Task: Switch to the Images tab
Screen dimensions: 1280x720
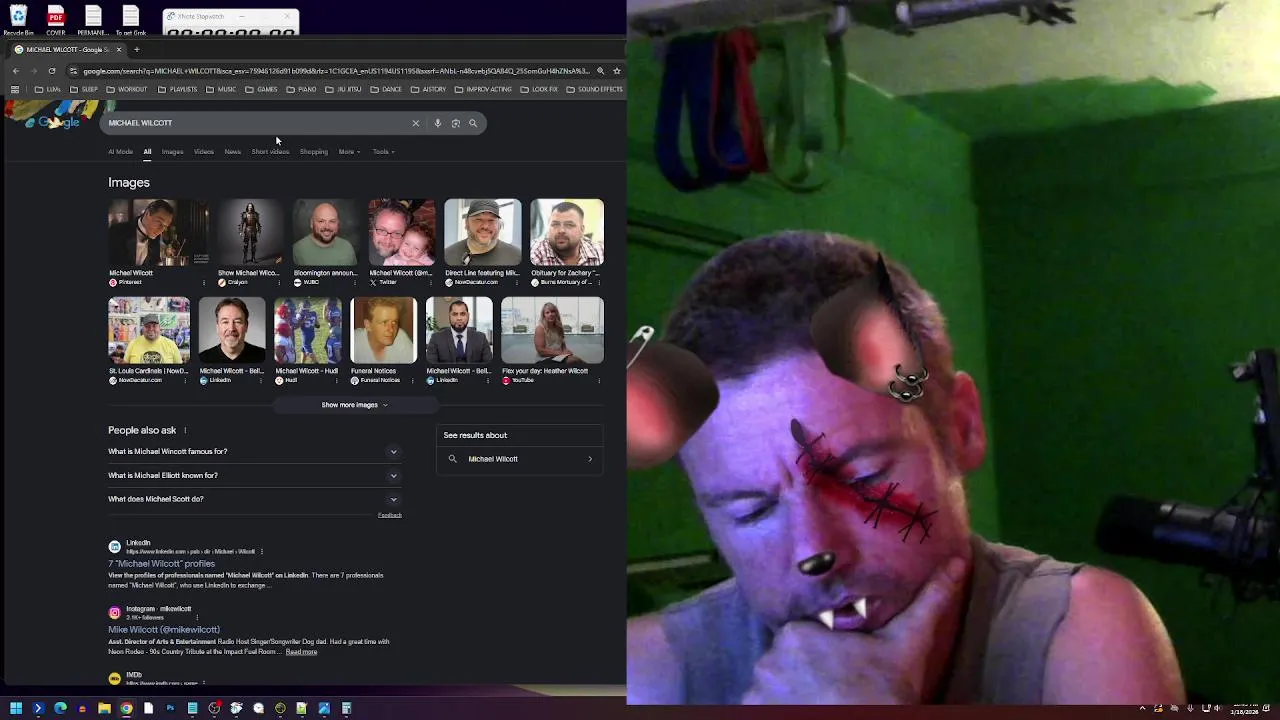Action: pos(172,152)
